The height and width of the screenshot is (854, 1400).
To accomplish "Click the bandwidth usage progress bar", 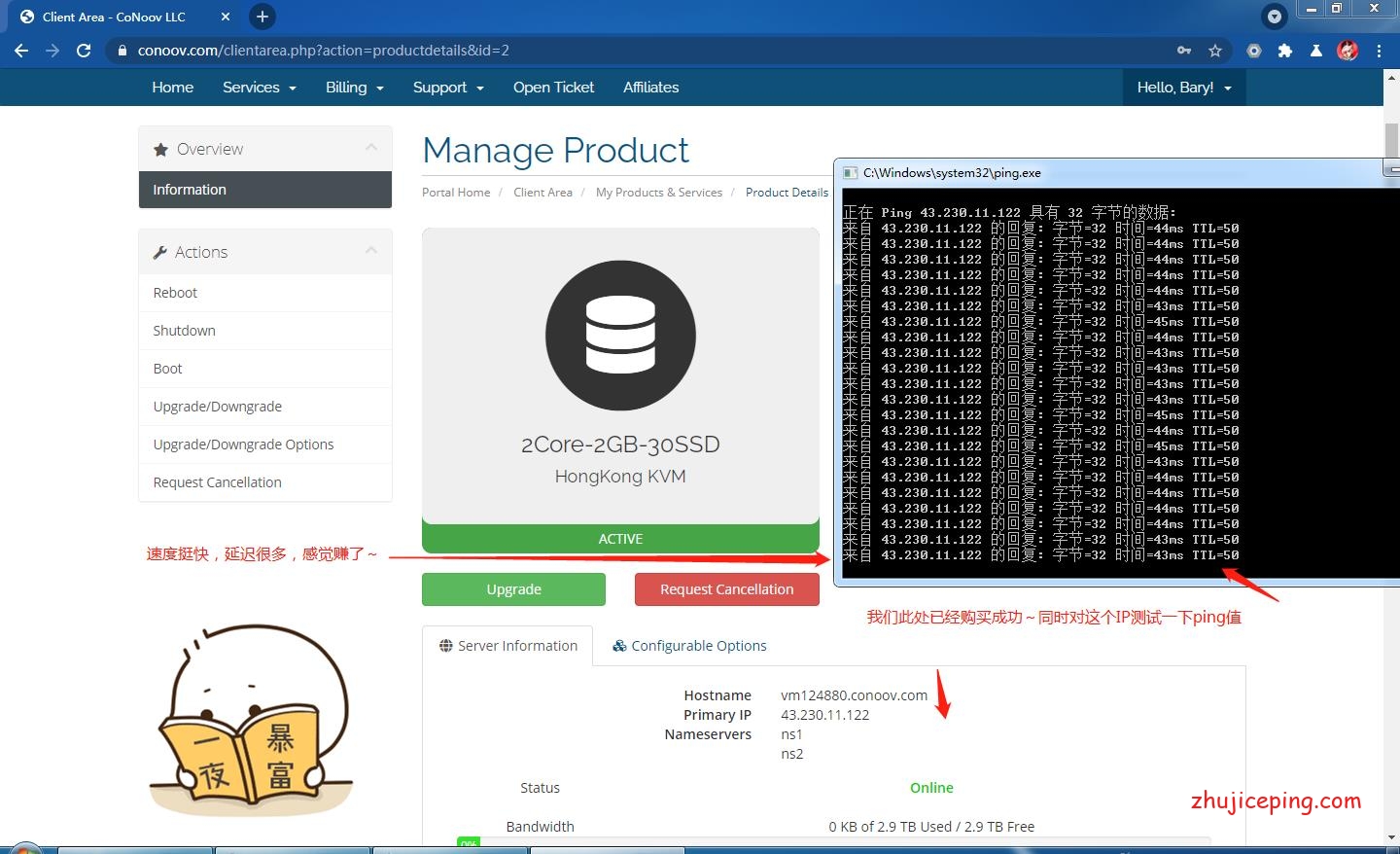I will coord(833,841).
